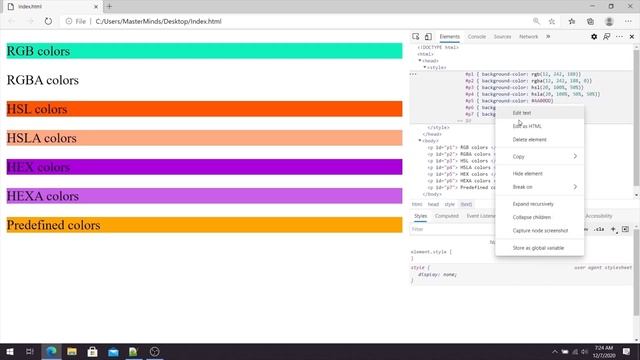Close the Index.html tab
640x360 pixels.
click(x=96, y=7)
